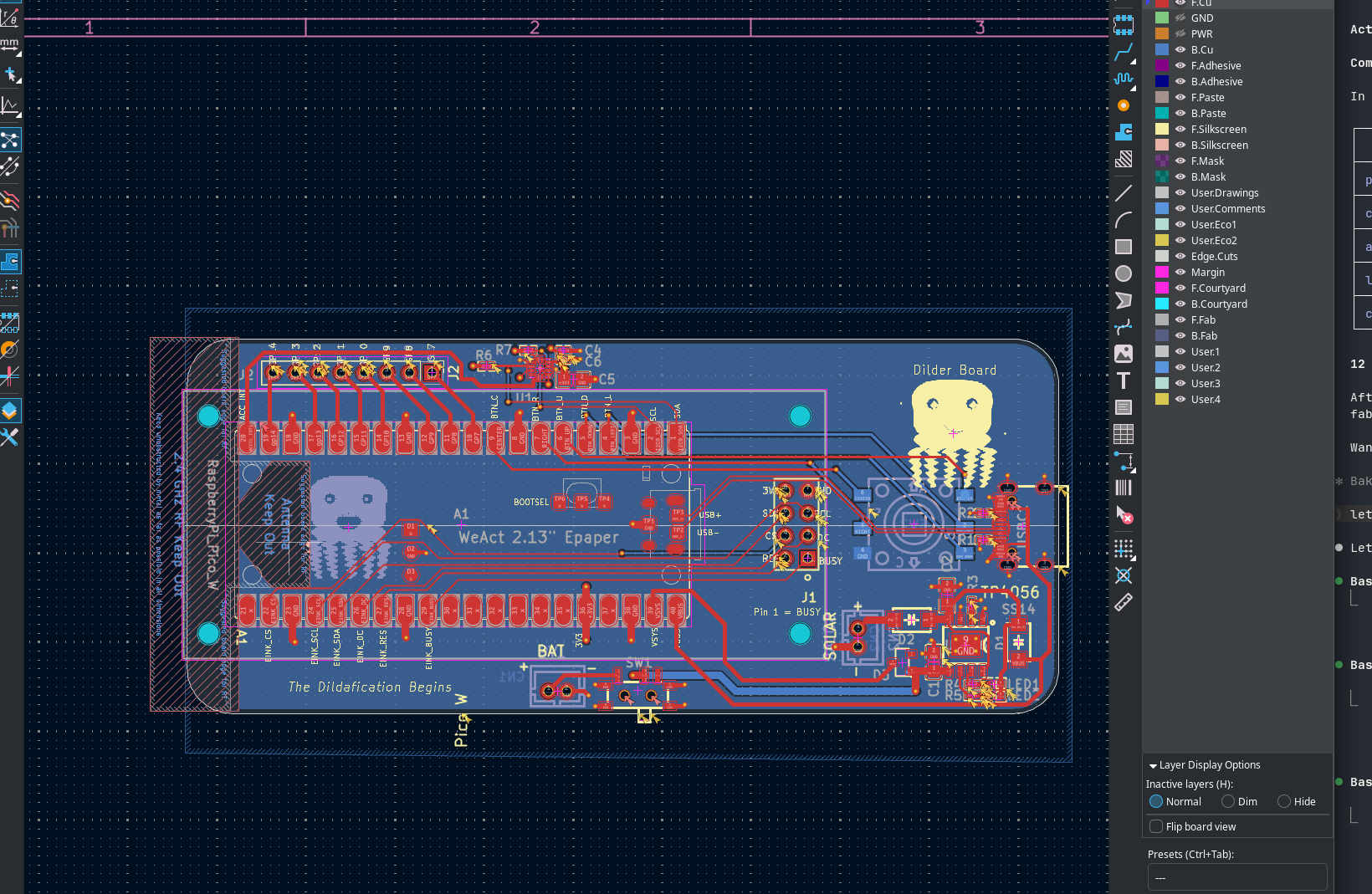Select the Draw Line tool

pyautogui.click(x=1124, y=193)
